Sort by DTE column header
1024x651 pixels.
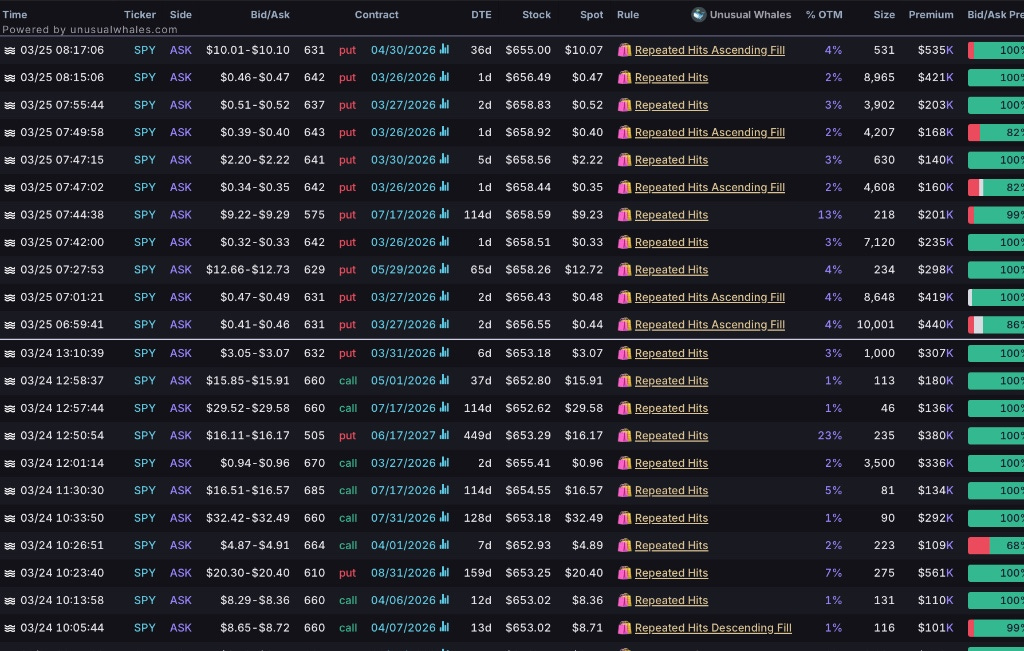(x=481, y=14)
